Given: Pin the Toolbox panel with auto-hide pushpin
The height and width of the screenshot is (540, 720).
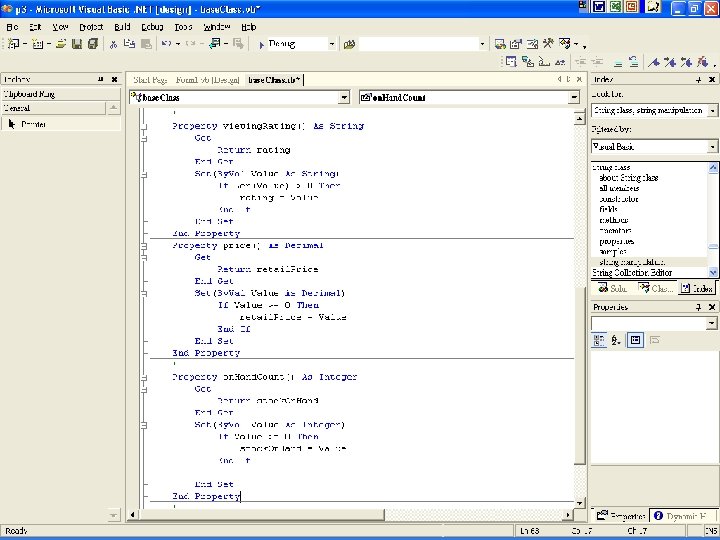Looking at the screenshot, I should click(x=101, y=79).
